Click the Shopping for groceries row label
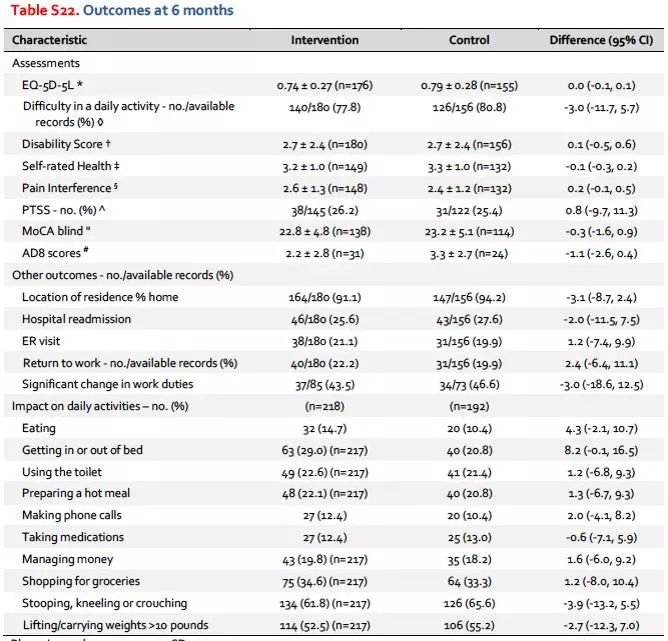The width and height of the screenshot is (668, 641). coord(81,581)
